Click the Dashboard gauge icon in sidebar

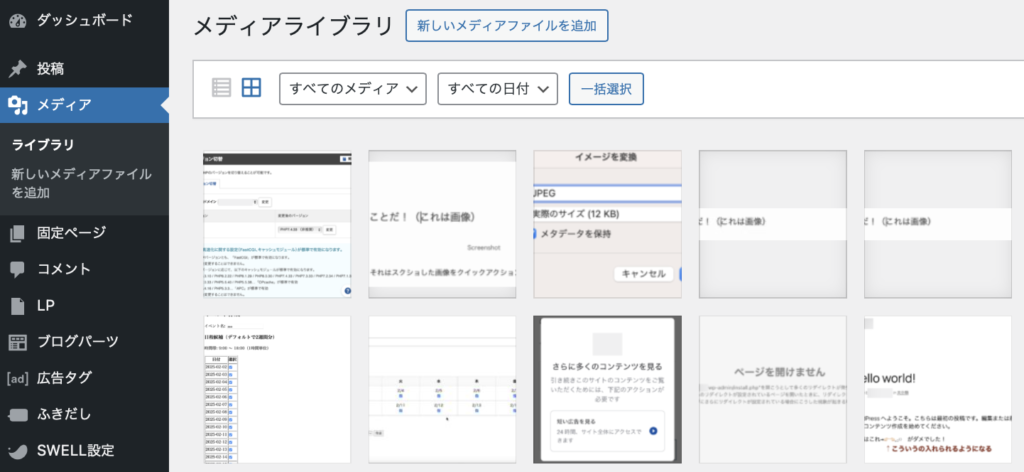[x=17, y=19]
